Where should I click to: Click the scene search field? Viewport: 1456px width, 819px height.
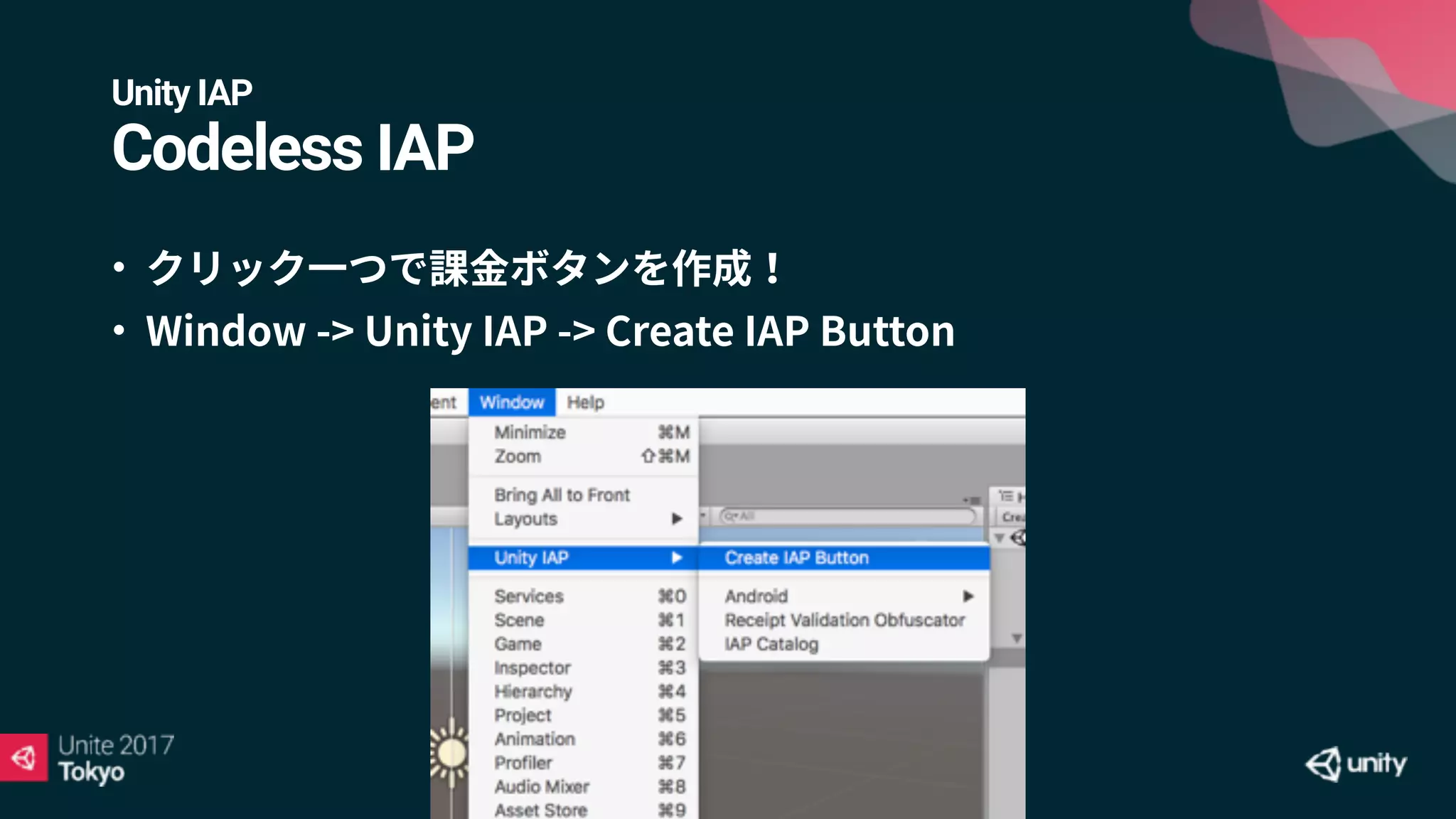[x=847, y=516]
